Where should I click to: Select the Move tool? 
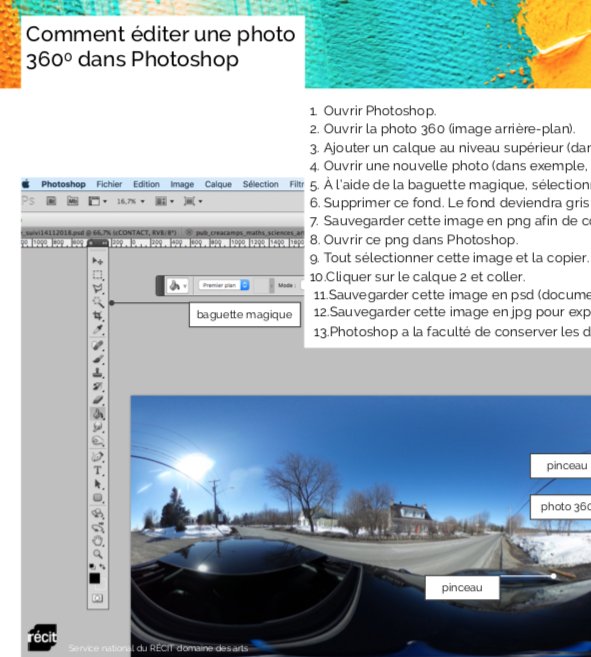pyautogui.click(x=98, y=261)
